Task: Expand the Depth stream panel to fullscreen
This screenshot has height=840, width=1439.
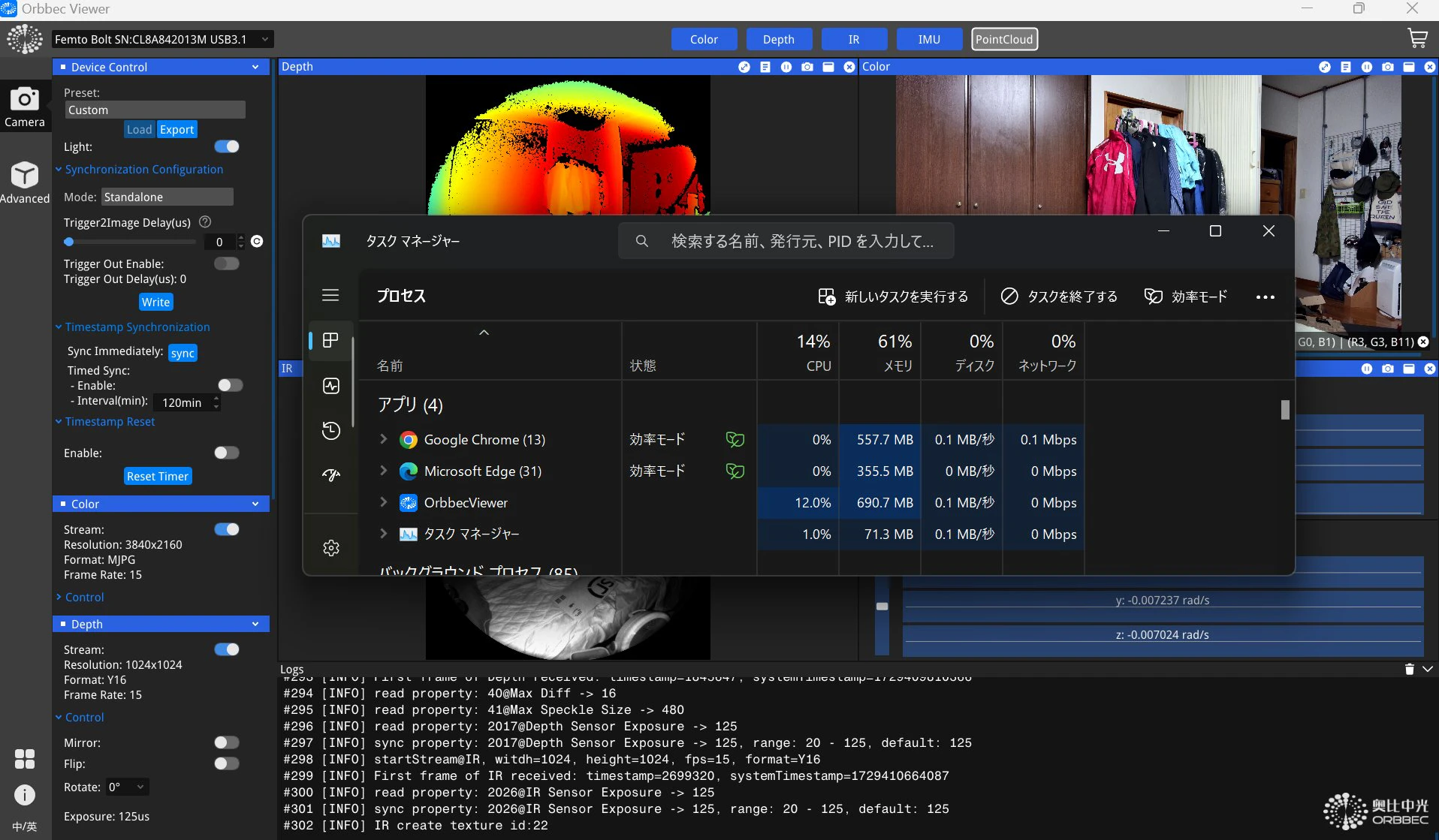Action: (744, 67)
